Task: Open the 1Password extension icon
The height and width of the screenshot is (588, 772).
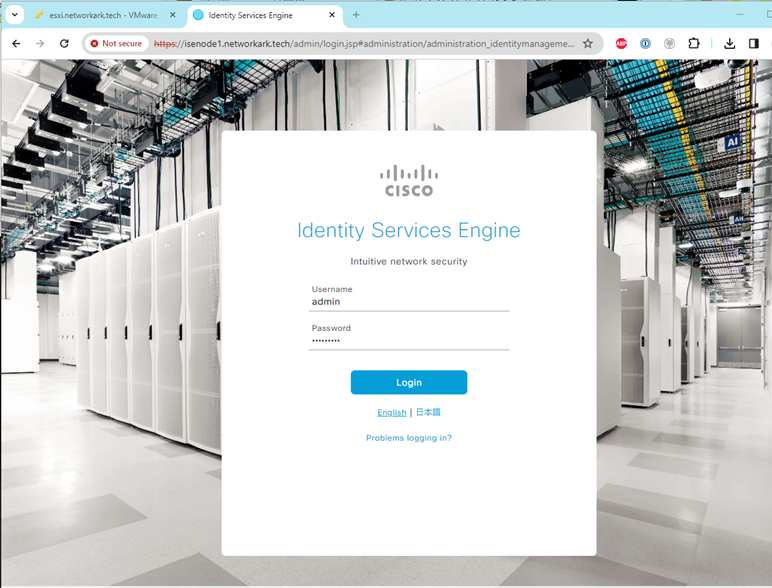Action: tap(645, 44)
